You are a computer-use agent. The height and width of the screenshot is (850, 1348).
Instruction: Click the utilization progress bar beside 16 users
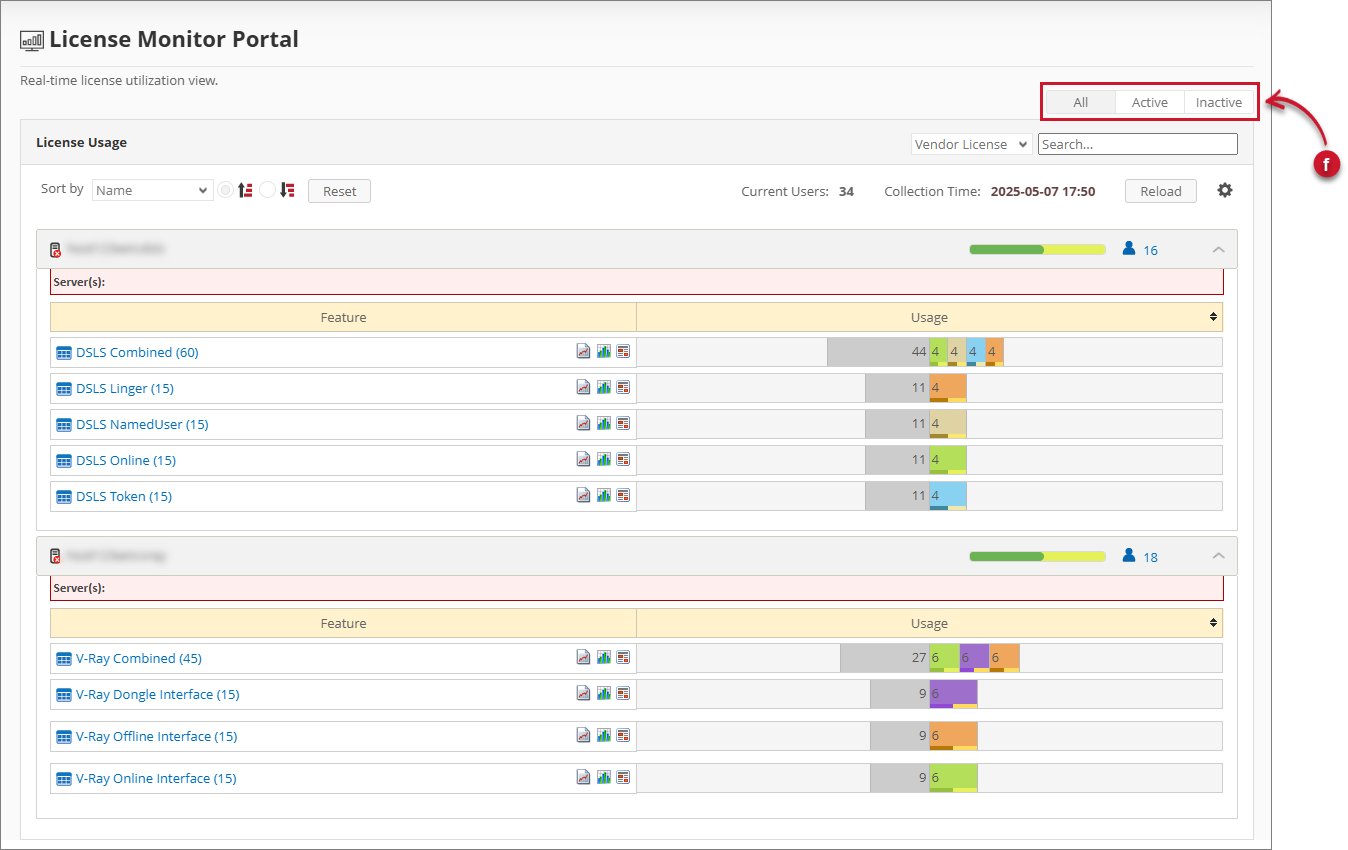click(1037, 249)
